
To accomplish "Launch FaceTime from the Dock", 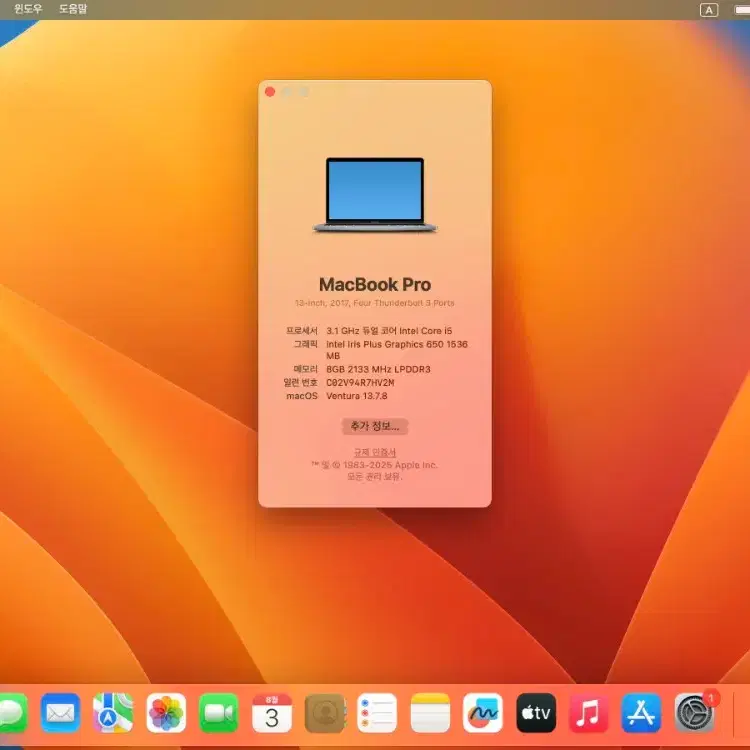I will 219,713.
